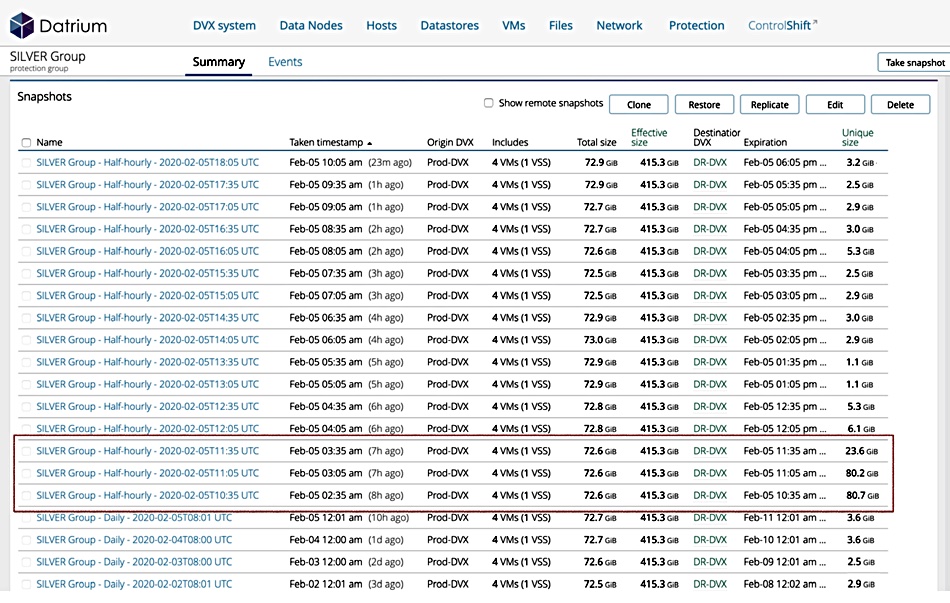Viewport: 950px width, 603px height.
Task: Click the Effective size column header
Action: (649, 137)
